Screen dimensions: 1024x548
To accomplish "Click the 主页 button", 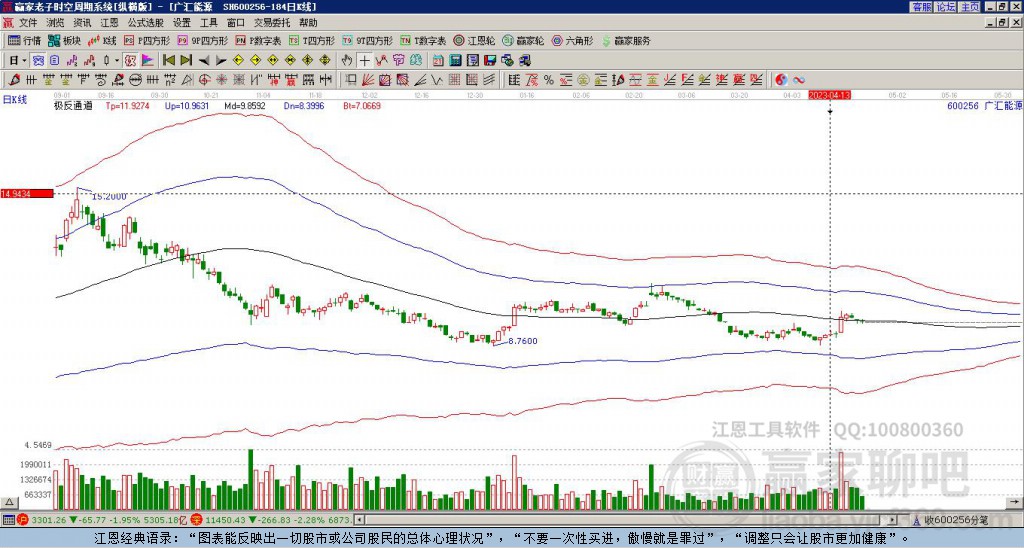I will point(970,7).
